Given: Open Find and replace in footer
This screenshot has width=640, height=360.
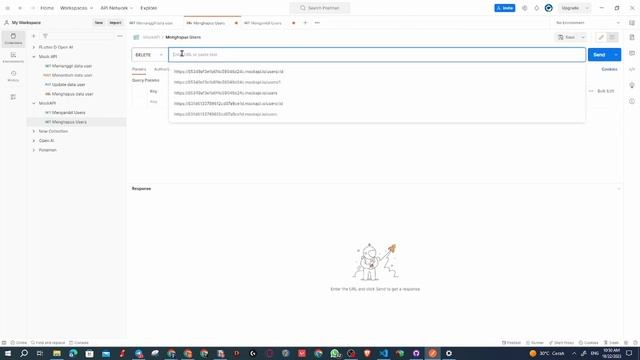Looking at the screenshot, I should click(48, 343).
